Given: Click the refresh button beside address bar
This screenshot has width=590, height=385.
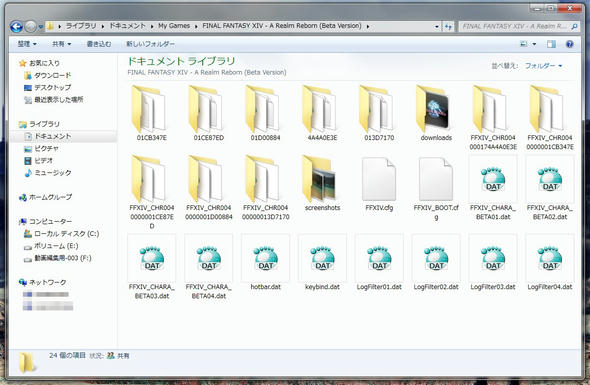Looking at the screenshot, I should (x=448, y=26).
